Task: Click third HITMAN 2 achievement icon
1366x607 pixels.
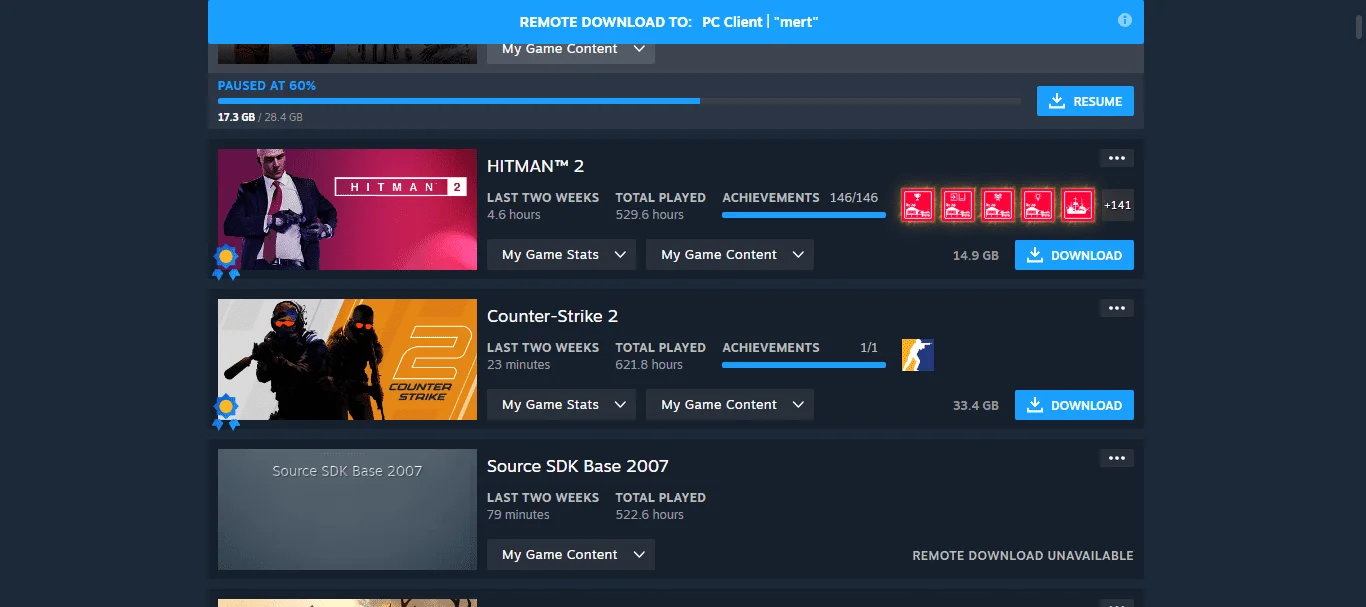Action: point(998,205)
